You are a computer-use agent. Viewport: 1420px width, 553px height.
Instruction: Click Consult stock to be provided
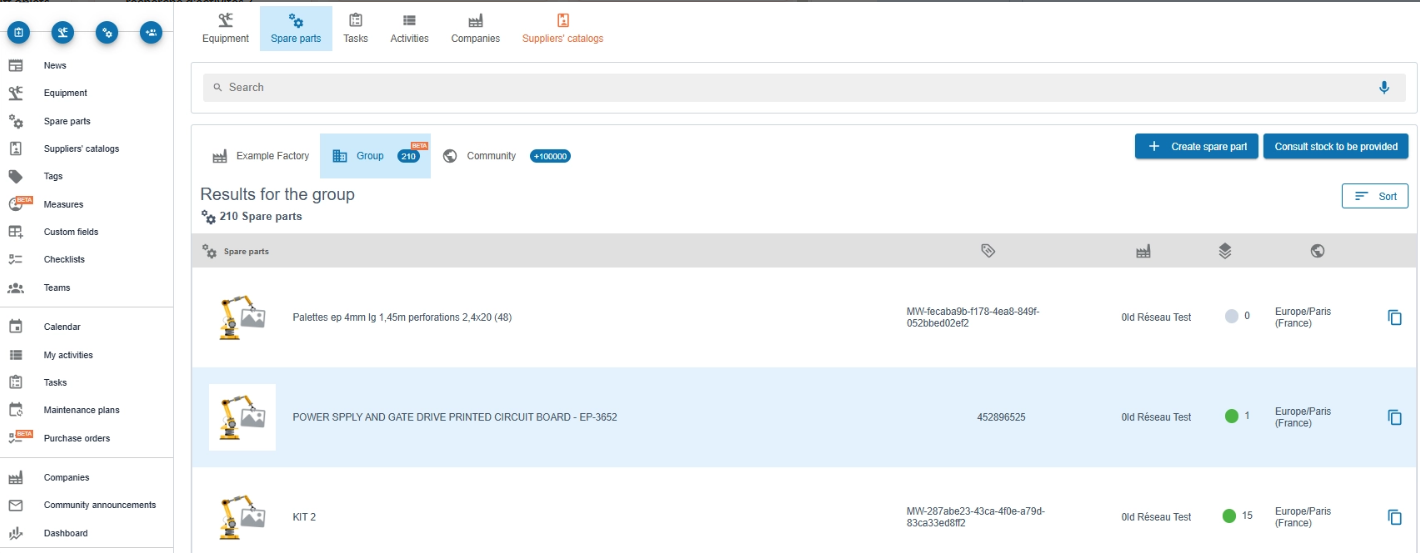(1335, 146)
